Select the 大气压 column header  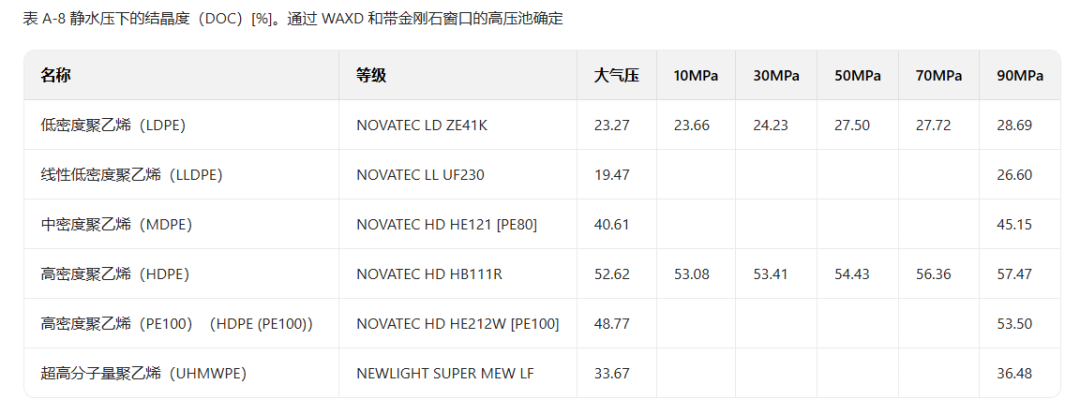(x=616, y=76)
